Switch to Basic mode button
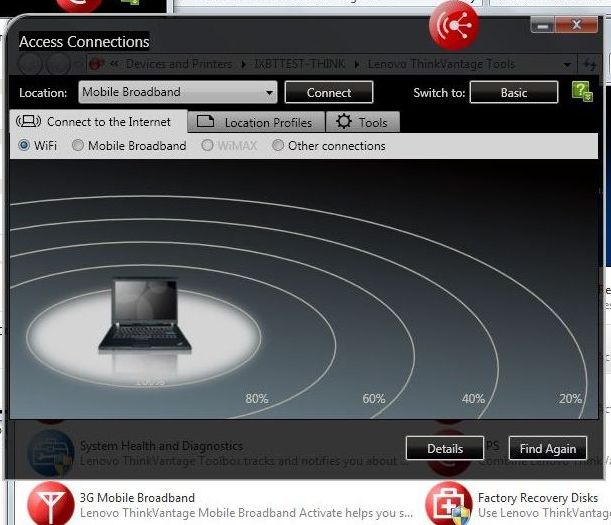This screenshot has width=611, height=525. click(514, 92)
